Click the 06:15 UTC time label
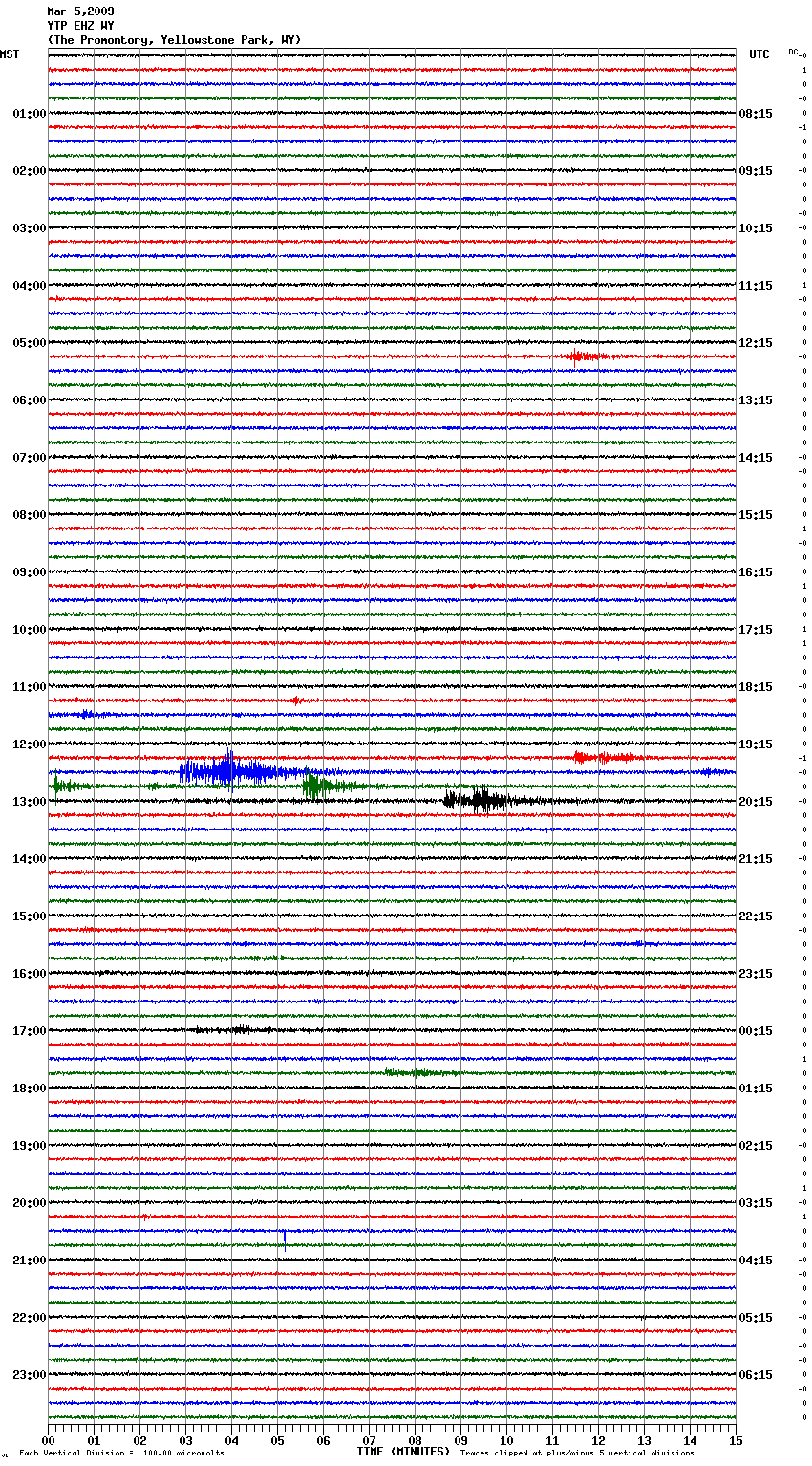Viewport: 812px width, 1466px height. coord(756,1375)
